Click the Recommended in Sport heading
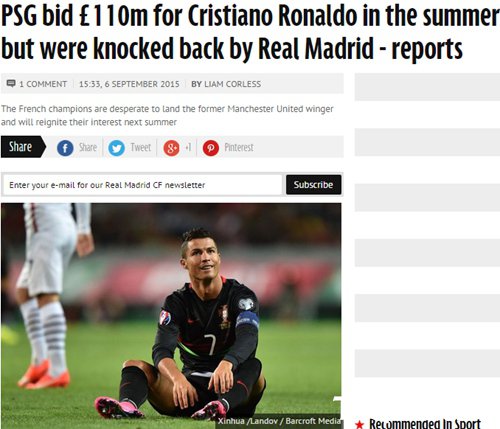 tap(425, 424)
